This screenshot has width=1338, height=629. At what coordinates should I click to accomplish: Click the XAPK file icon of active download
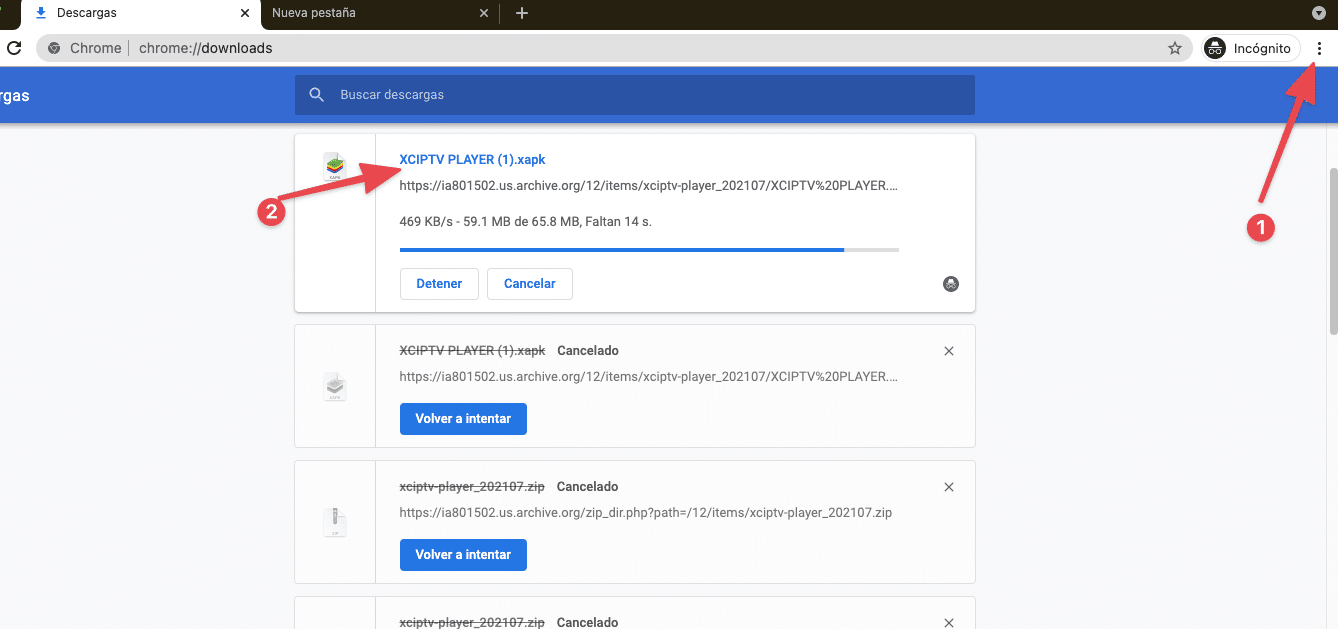pyautogui.click(x=335, y=166)
